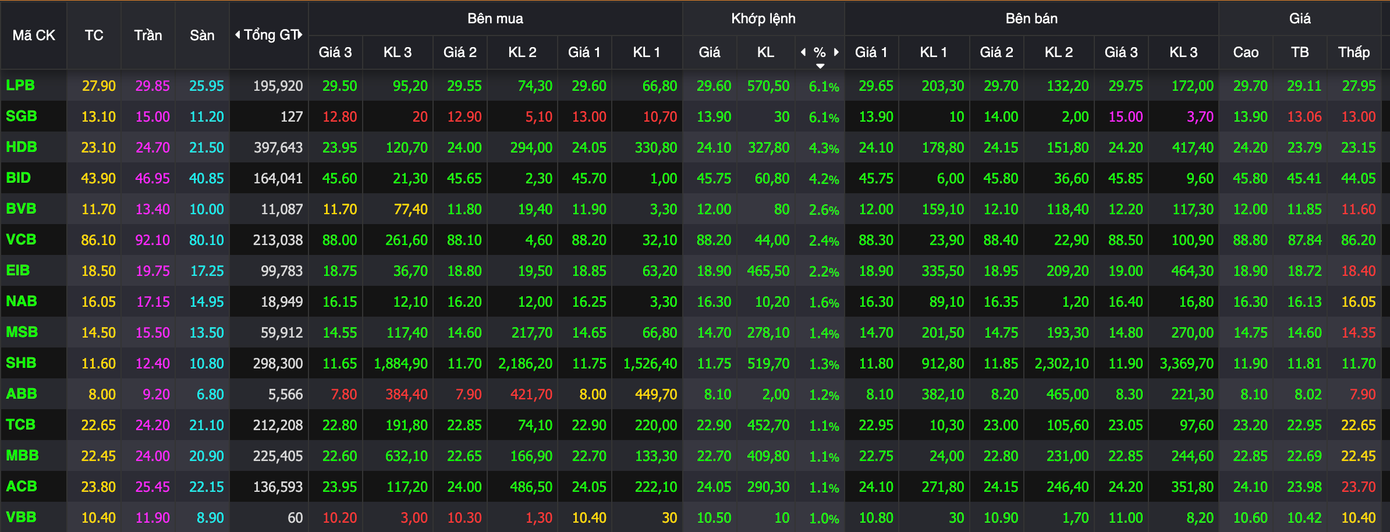This screenshot has width=1390, height=532.
Task: Open HDB stock ticker
Action: (x=21, y=147)
